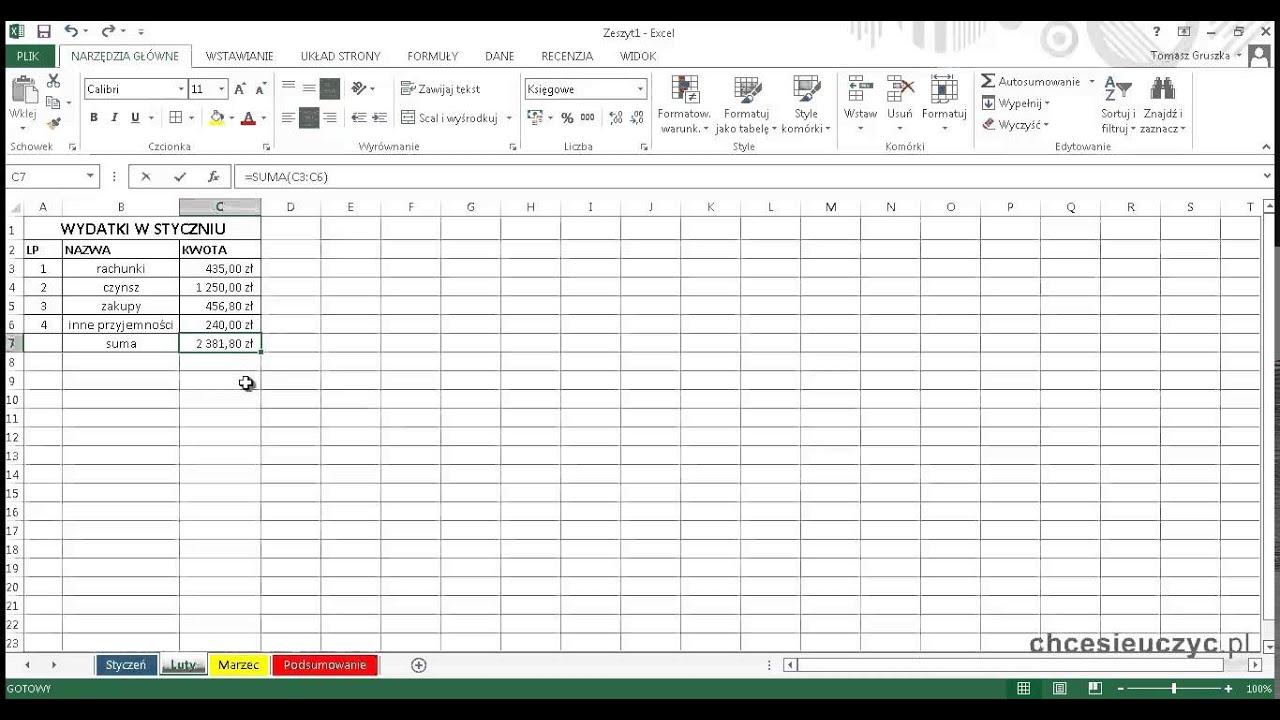Open the PLIK file tab

(28, 56)
